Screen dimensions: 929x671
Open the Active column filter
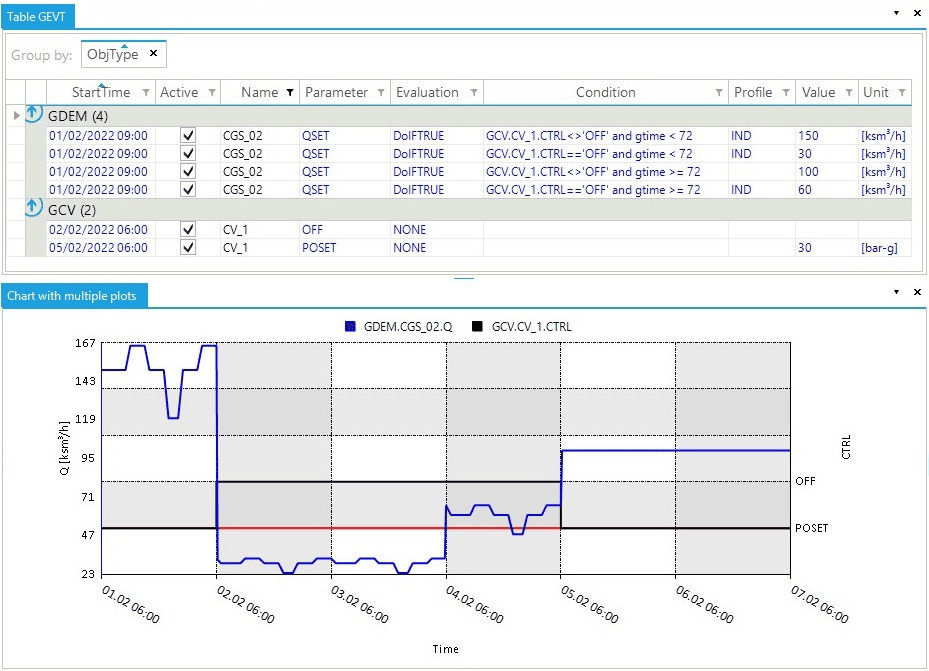coord(212,93)
